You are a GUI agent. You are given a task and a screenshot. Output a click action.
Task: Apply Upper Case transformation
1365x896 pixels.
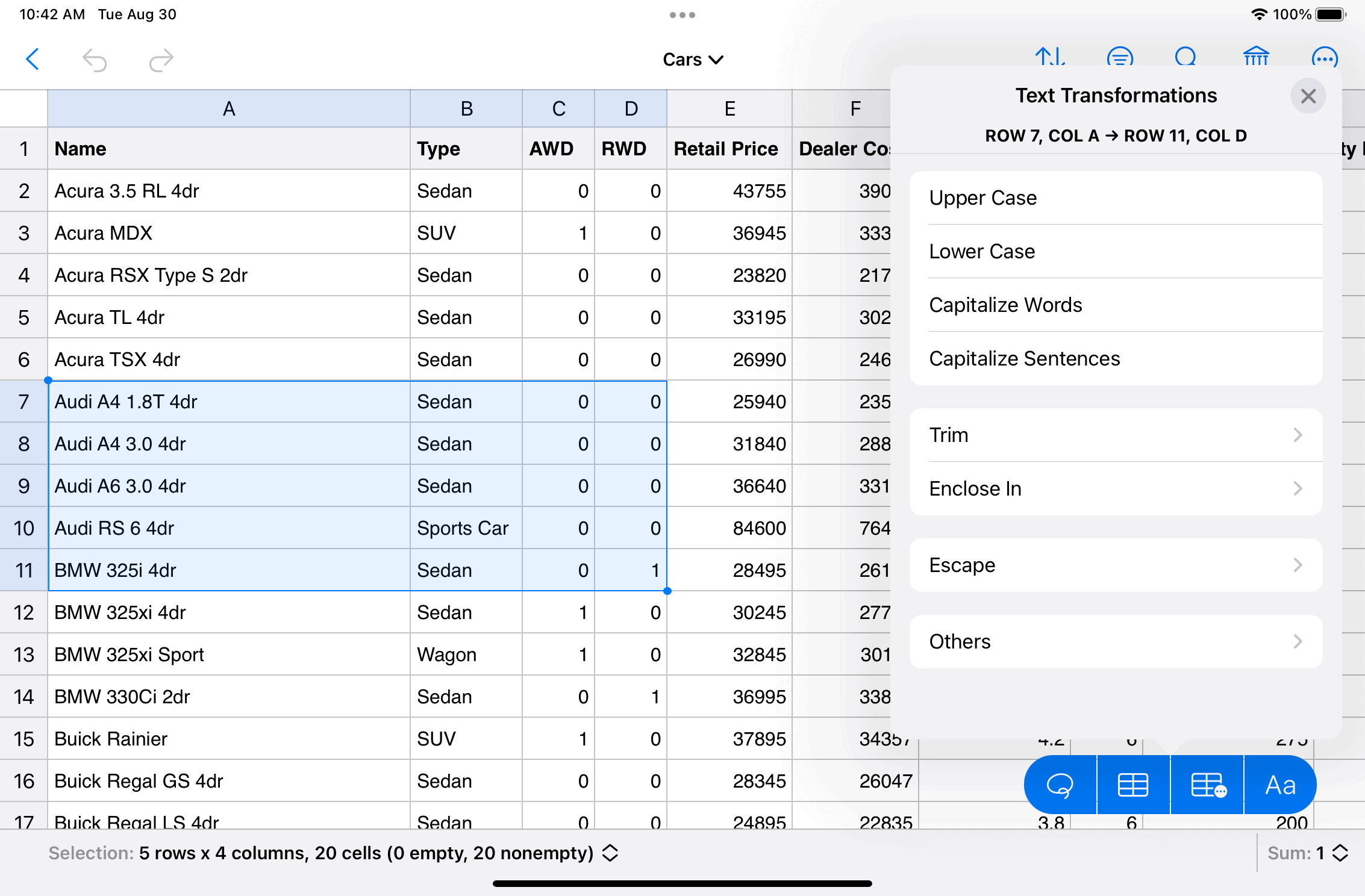(x=1116, y=198)
